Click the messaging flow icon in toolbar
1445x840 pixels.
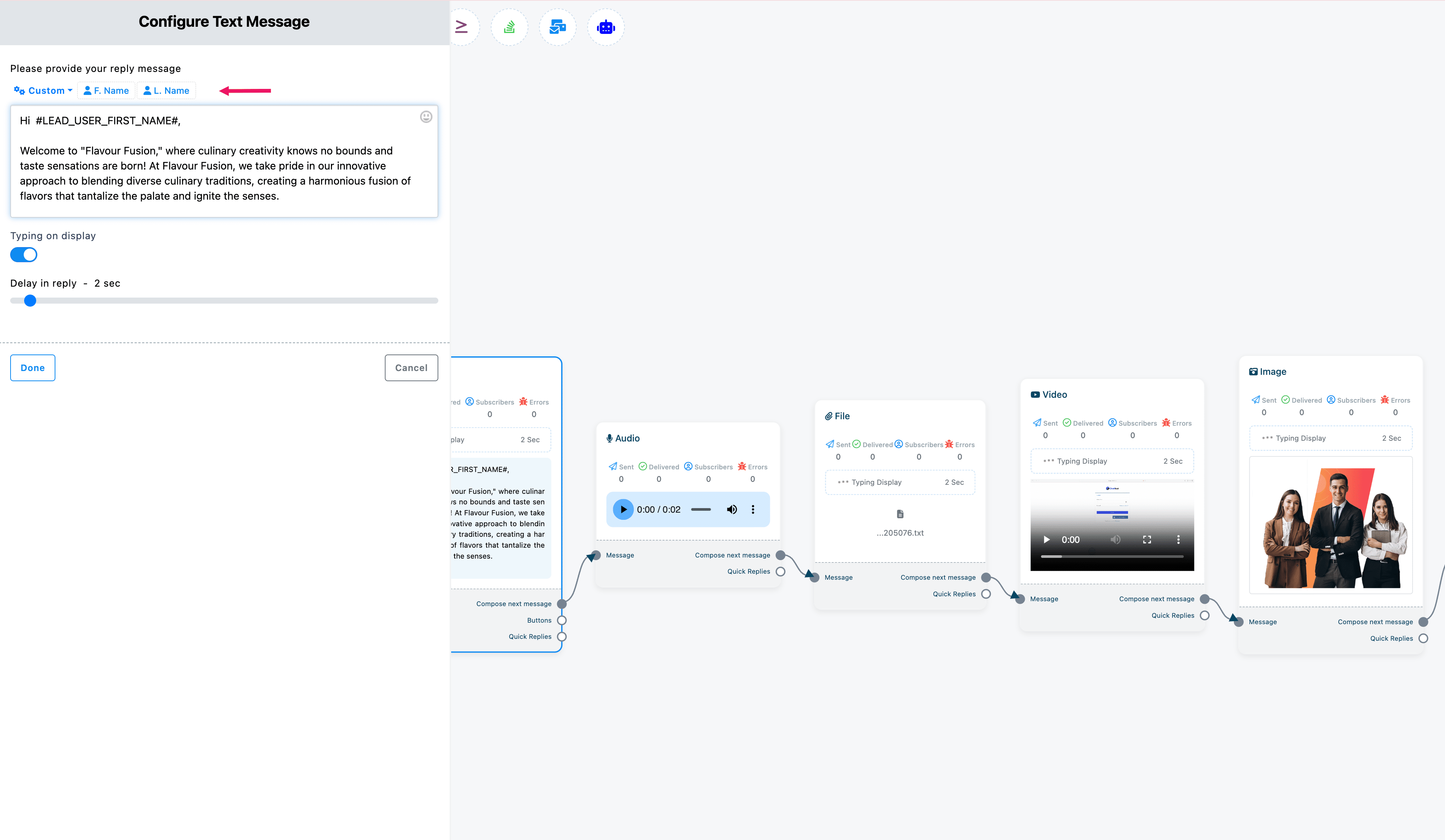click(x=557, y=27)
